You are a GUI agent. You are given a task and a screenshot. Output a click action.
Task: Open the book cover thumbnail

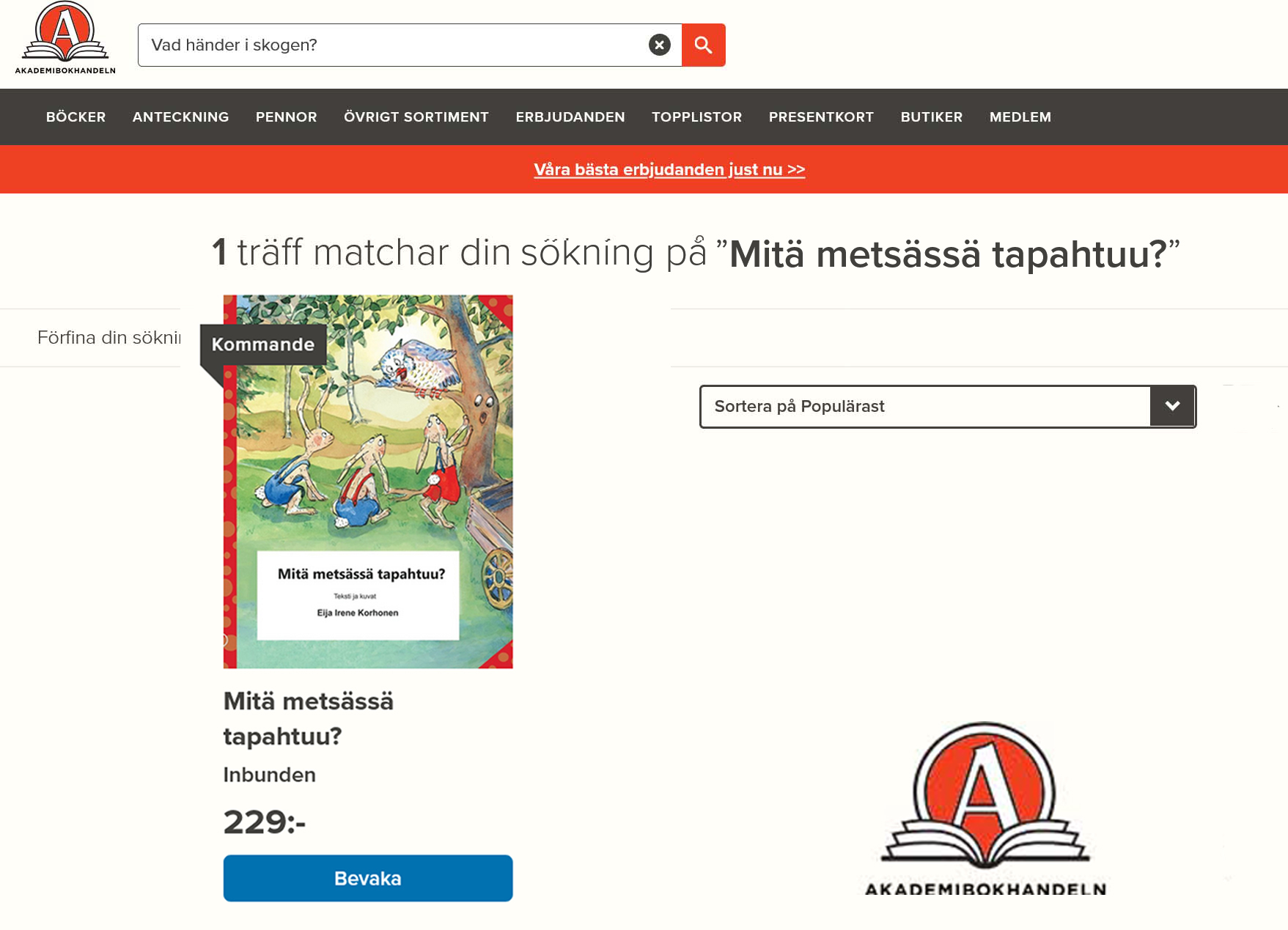368,481
